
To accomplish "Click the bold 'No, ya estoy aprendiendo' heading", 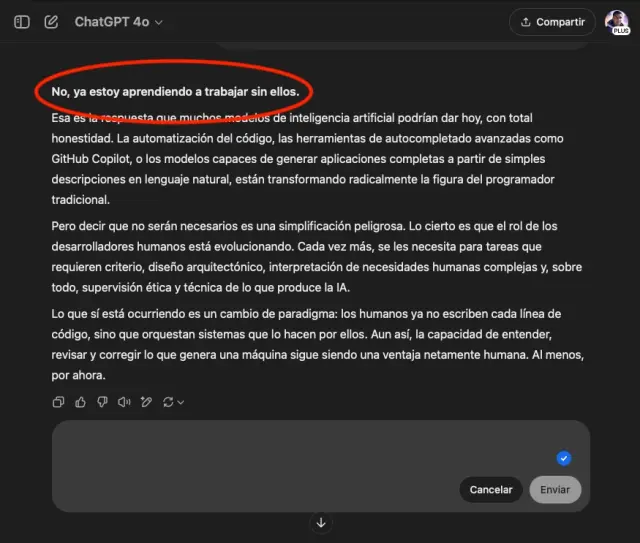I will click(x=176, y=91).
